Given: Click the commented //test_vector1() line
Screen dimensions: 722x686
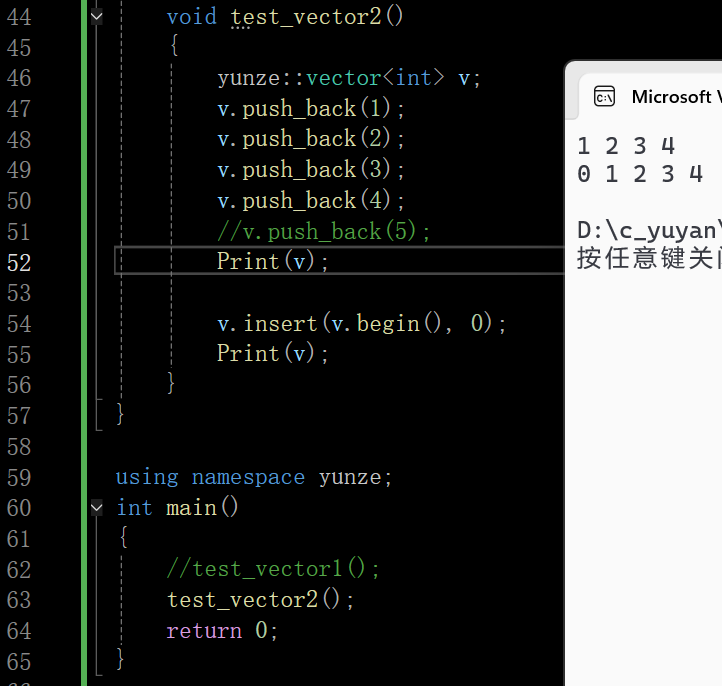Looking at the screenshot, I should click(x=273, y=569).
